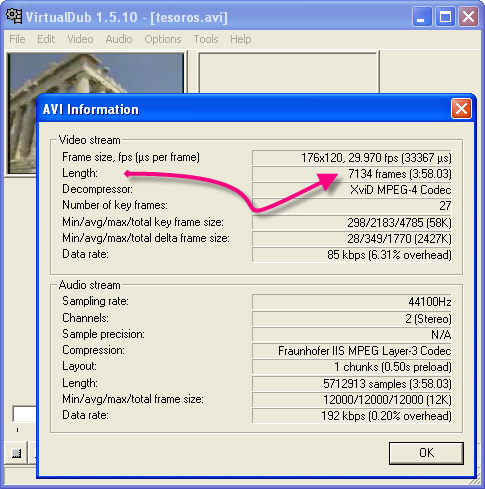Viewport: 485px width, 489px height.
Task: Open the Audio menu
Action: click(x=119, y=39)
